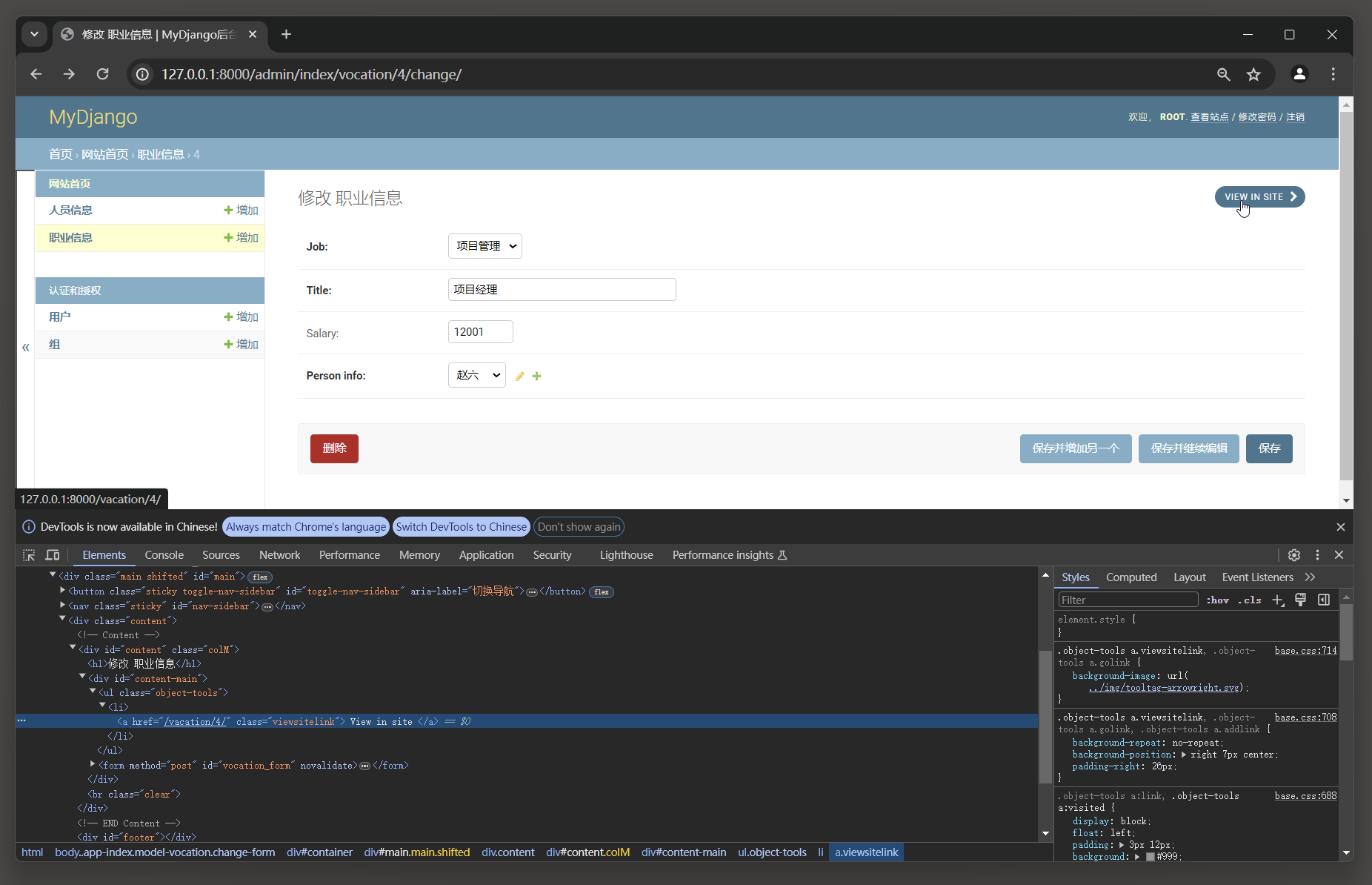Click 保存并继续编辑 button
Image resolution: width=1372 pixels, height=885 pixels.
click(x=1189, y=448)
